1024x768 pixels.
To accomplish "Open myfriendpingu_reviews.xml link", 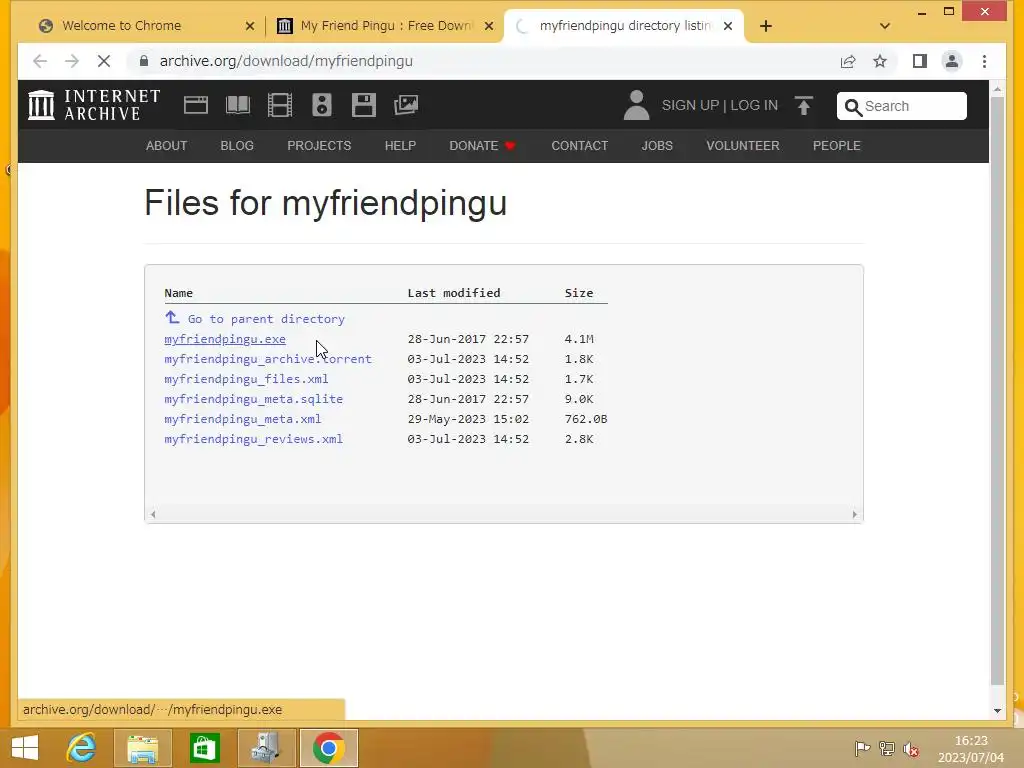I will [x=253, y=439].
